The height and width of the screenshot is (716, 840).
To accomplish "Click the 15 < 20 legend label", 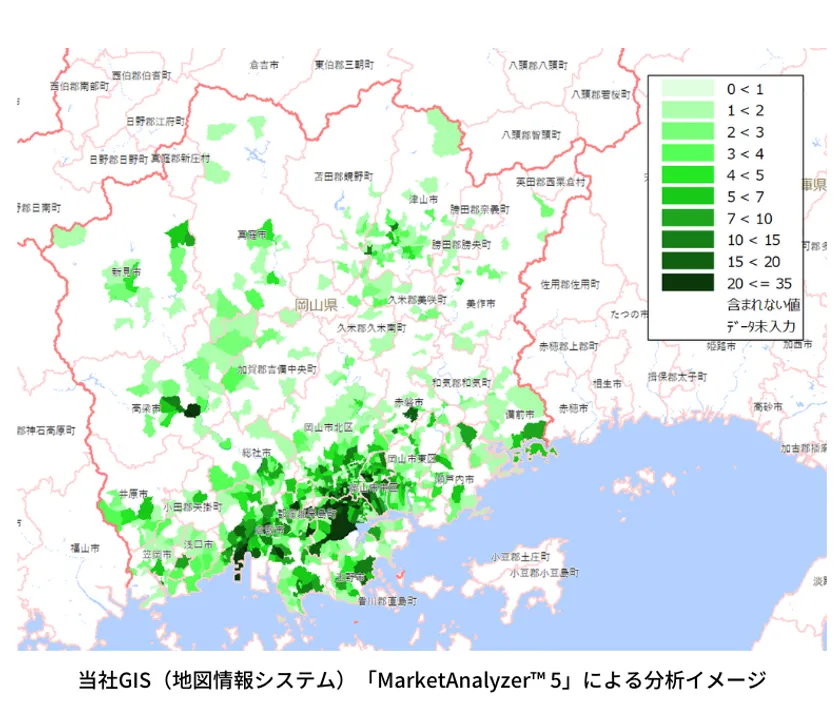I will point(753,262).
